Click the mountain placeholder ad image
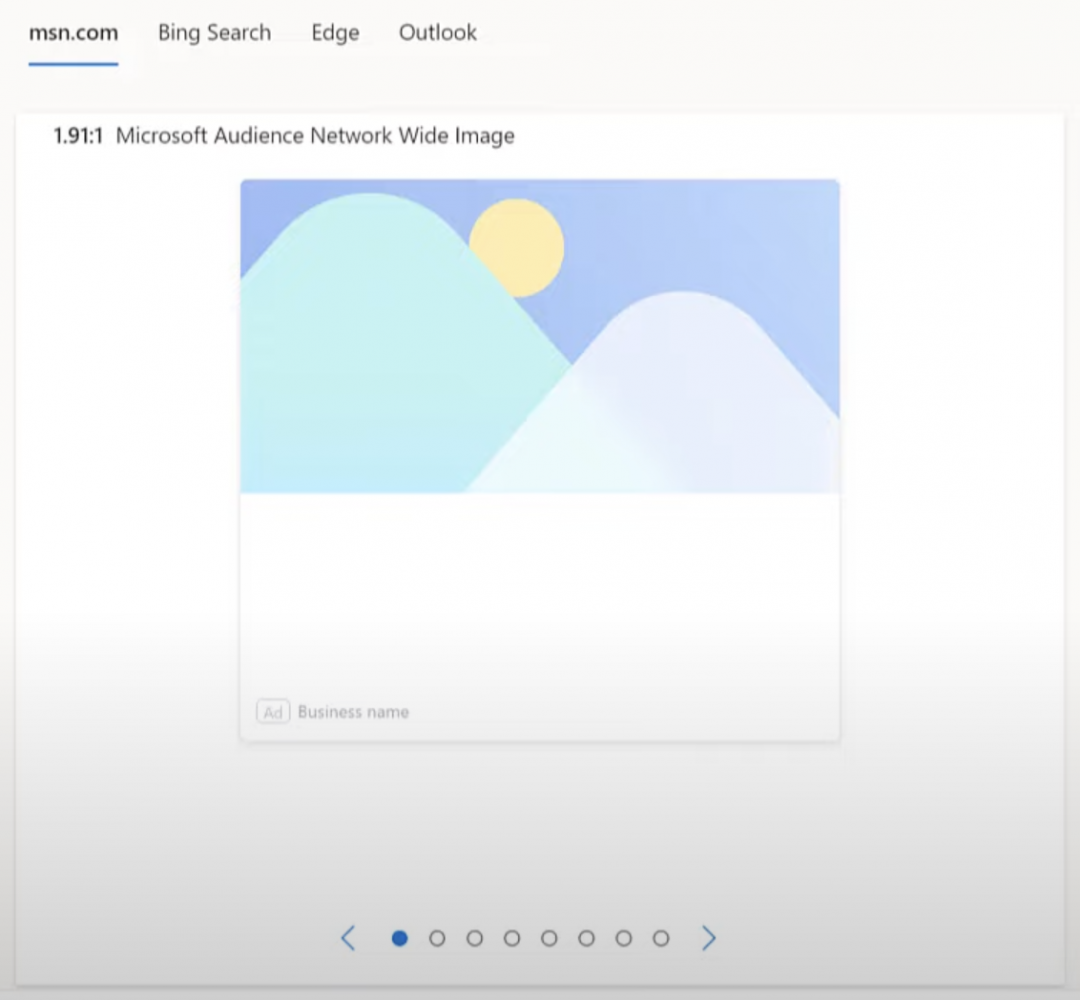This screenshot has width=1080, height=1000. point(539,336)
